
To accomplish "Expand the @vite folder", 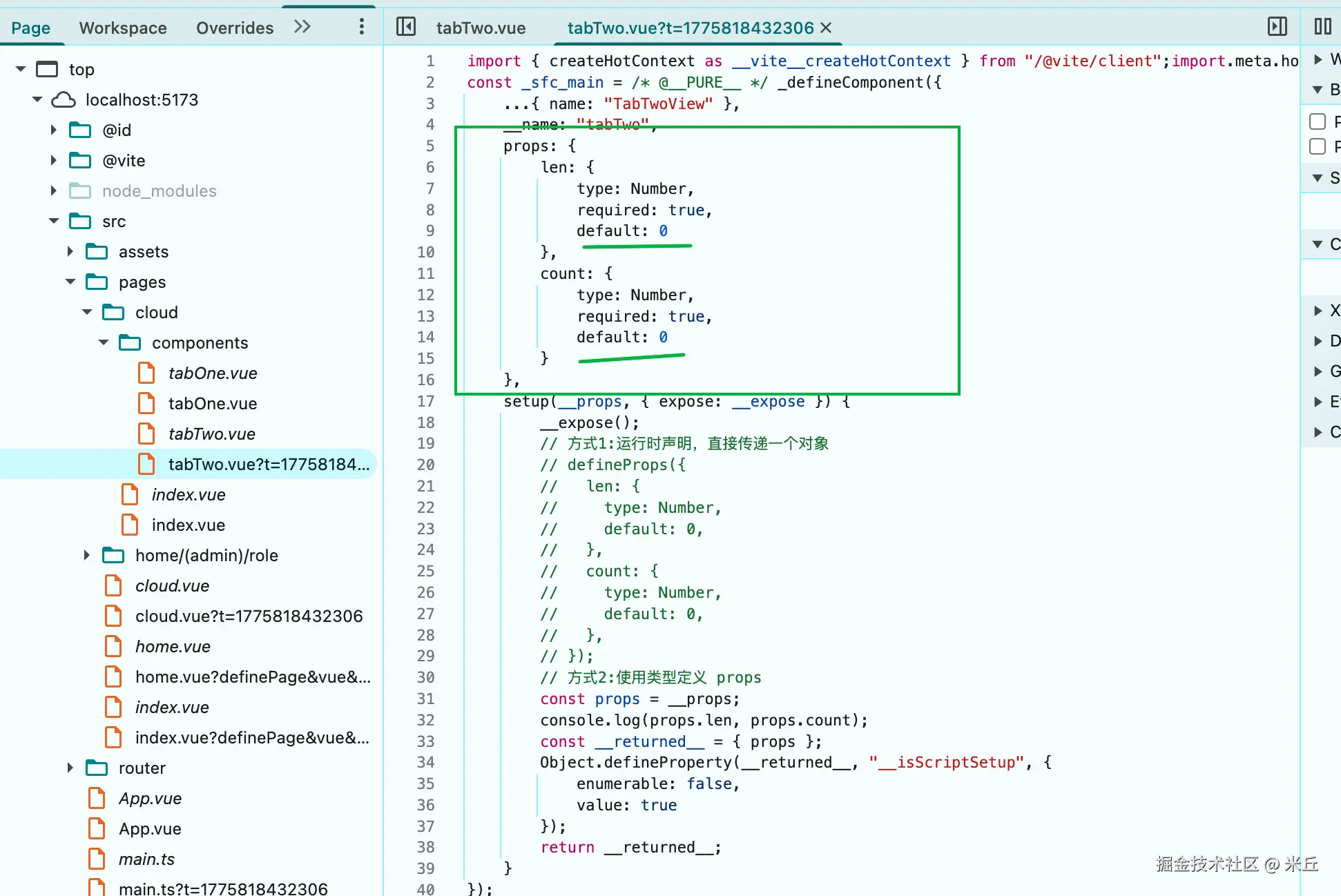I will click(x=54, y=161).
